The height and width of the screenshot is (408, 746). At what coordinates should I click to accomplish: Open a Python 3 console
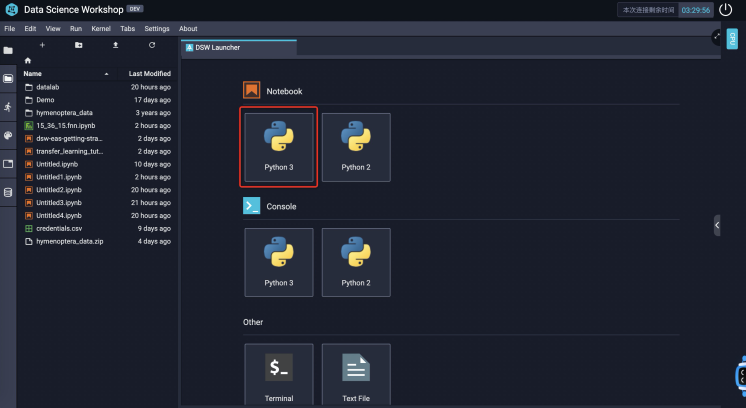pos(279,262)
